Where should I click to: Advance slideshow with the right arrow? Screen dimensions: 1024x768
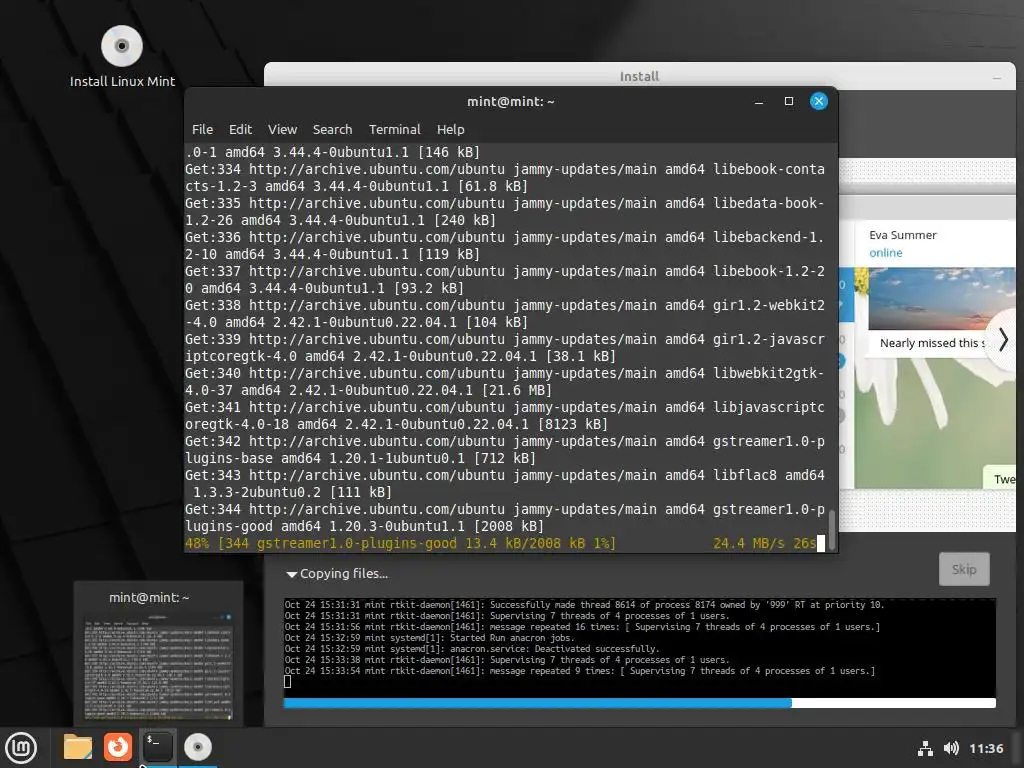click(1003, 340)
